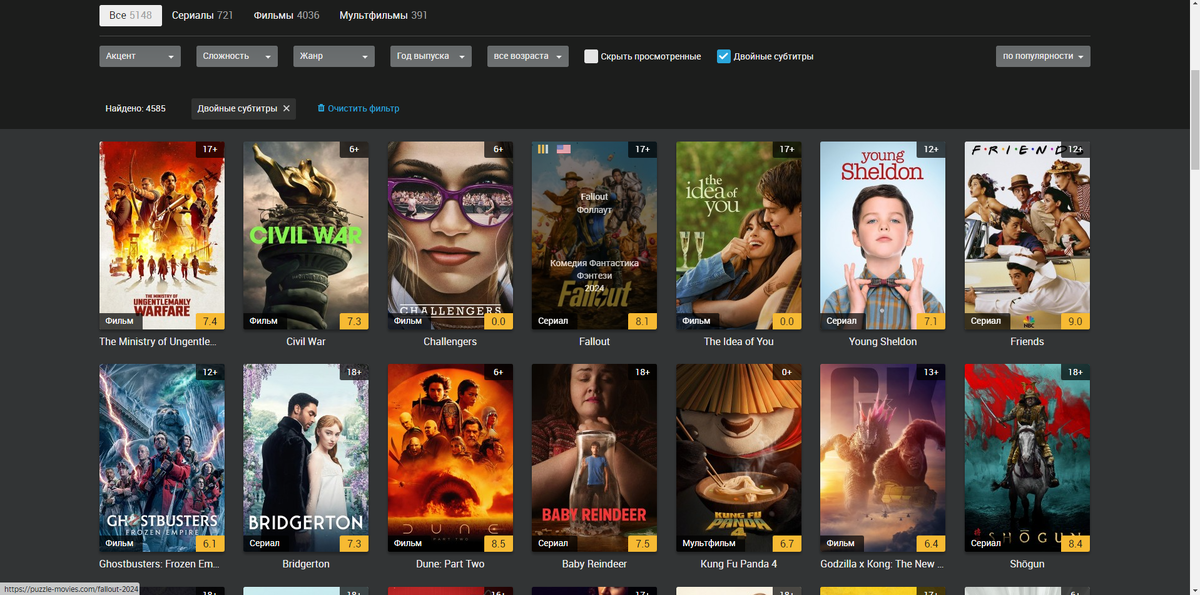The height and width of the screenshot is (595, 1200).
Task: Click the Ghostbusters: Frozen Em... title text
Action: (158, 564)
